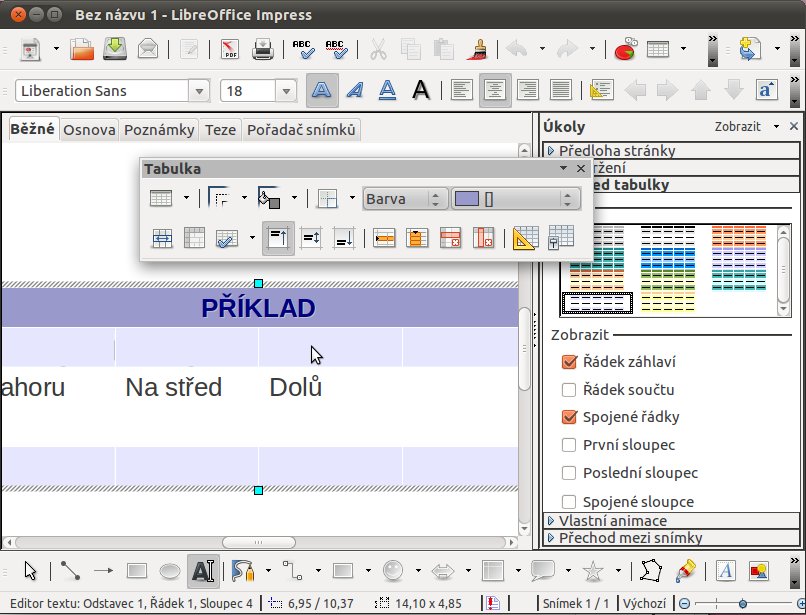806x615 pixels.
Task: Delete the column in the table
Action: tap(483, 238)
